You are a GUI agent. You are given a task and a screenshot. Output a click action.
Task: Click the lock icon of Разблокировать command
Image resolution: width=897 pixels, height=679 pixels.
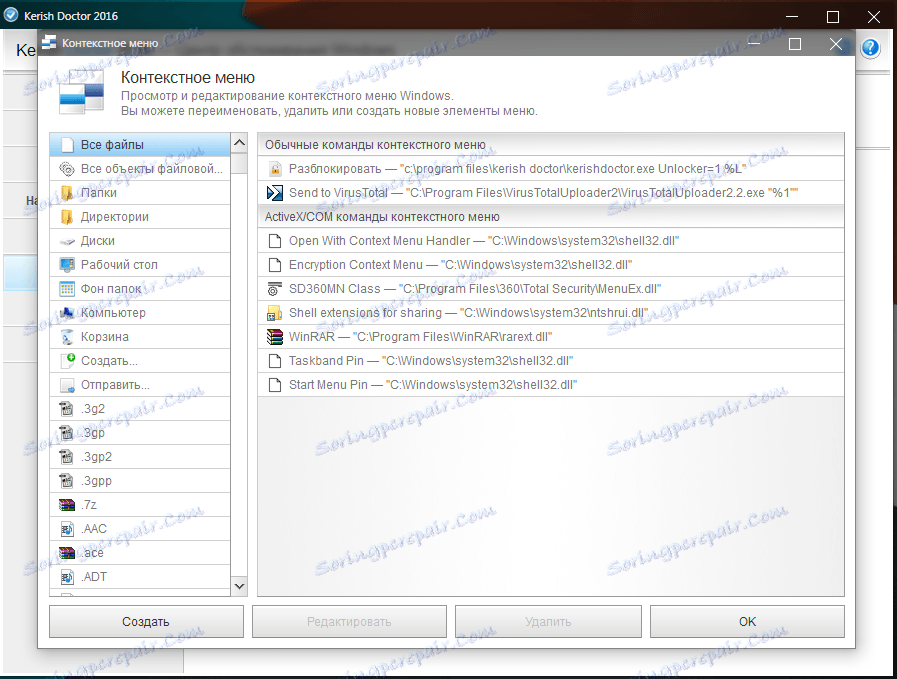click(275, 169)
